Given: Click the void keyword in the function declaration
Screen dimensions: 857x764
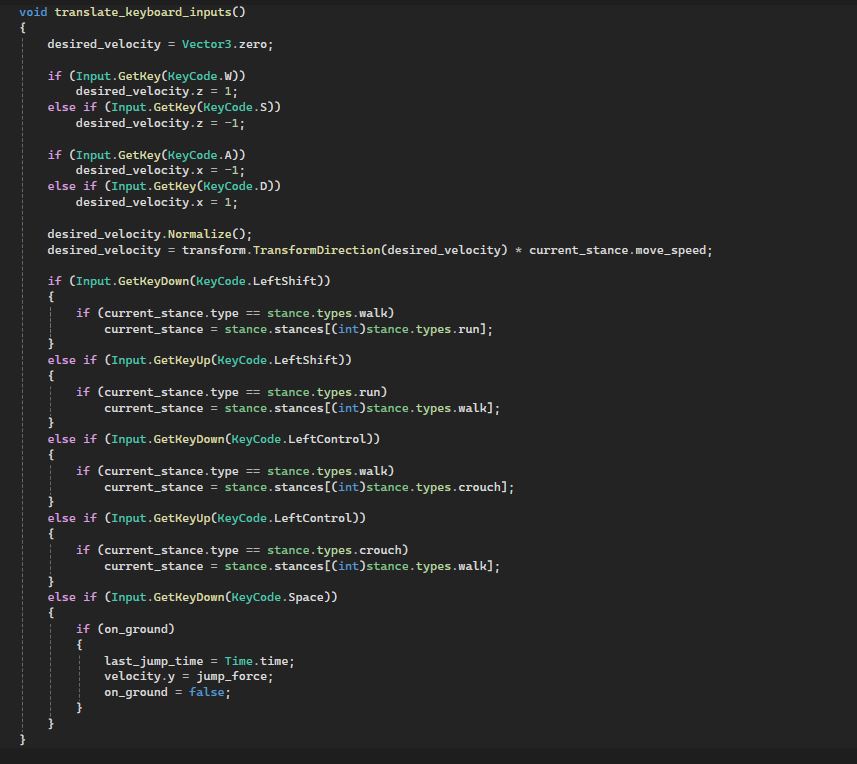Looking at the screenshot, I should click(33, 12).
